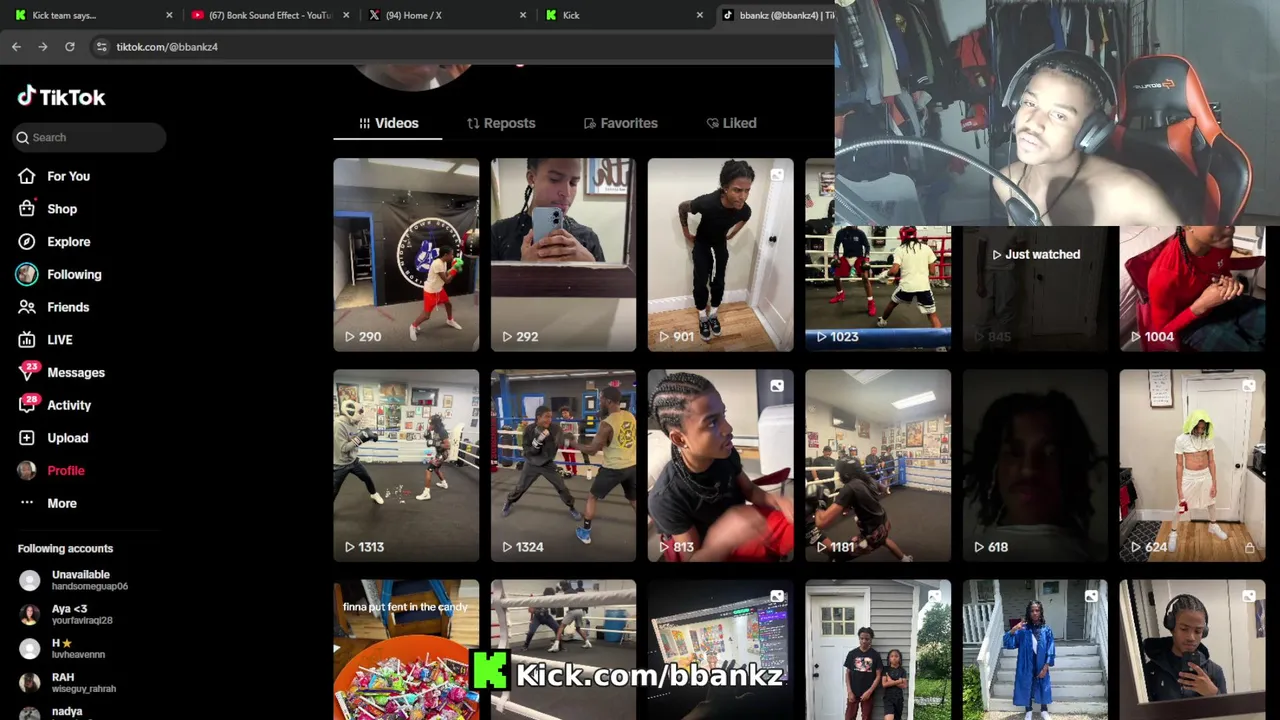Click the Following accounts heading
This screenshot has height=720, width=1280.
(x=65, y=549)
